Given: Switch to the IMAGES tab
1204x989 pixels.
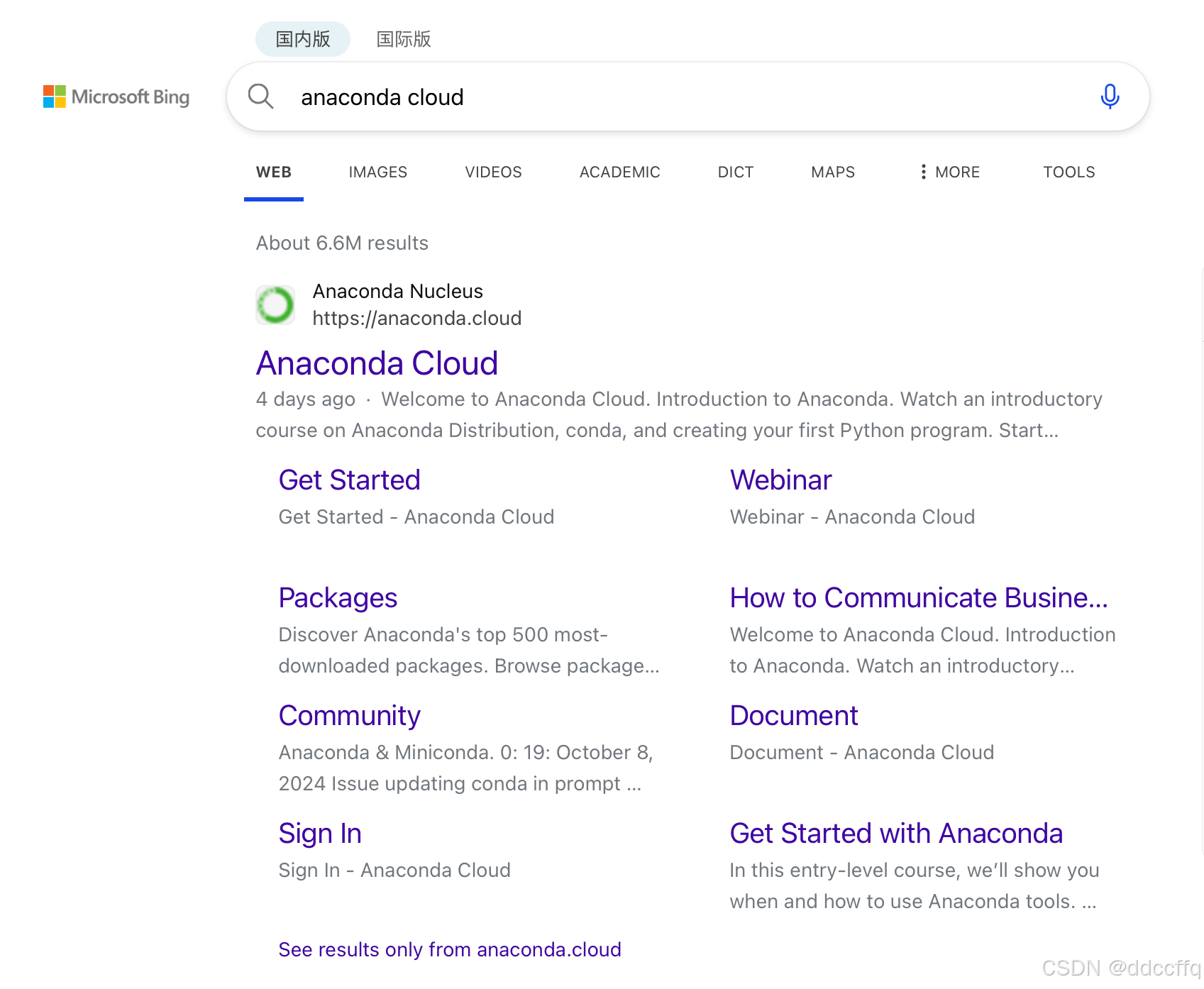Looking at the screenshot, I should click(378, 172).
